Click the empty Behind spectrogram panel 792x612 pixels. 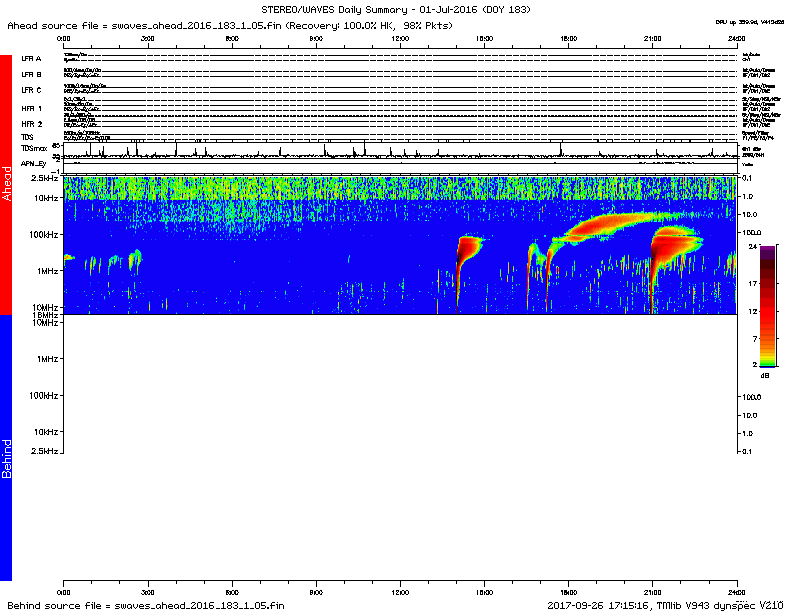coord(400,448)
